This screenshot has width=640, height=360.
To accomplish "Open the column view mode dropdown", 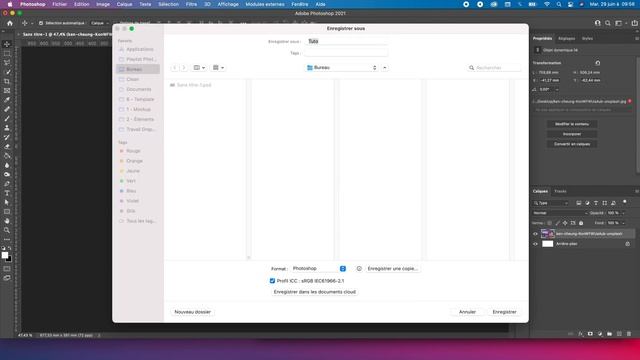I will [199, 68].
